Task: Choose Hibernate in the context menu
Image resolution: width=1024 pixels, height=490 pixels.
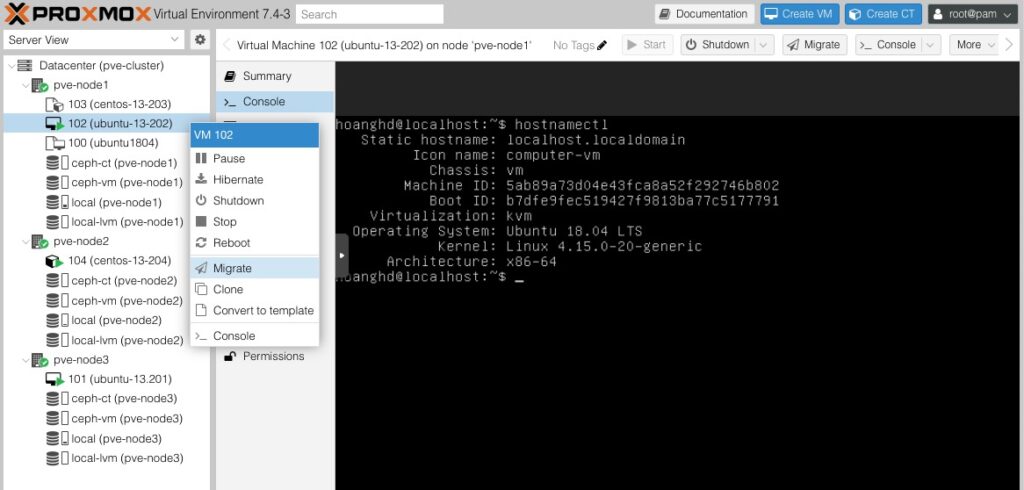Action: pos(255,180)
